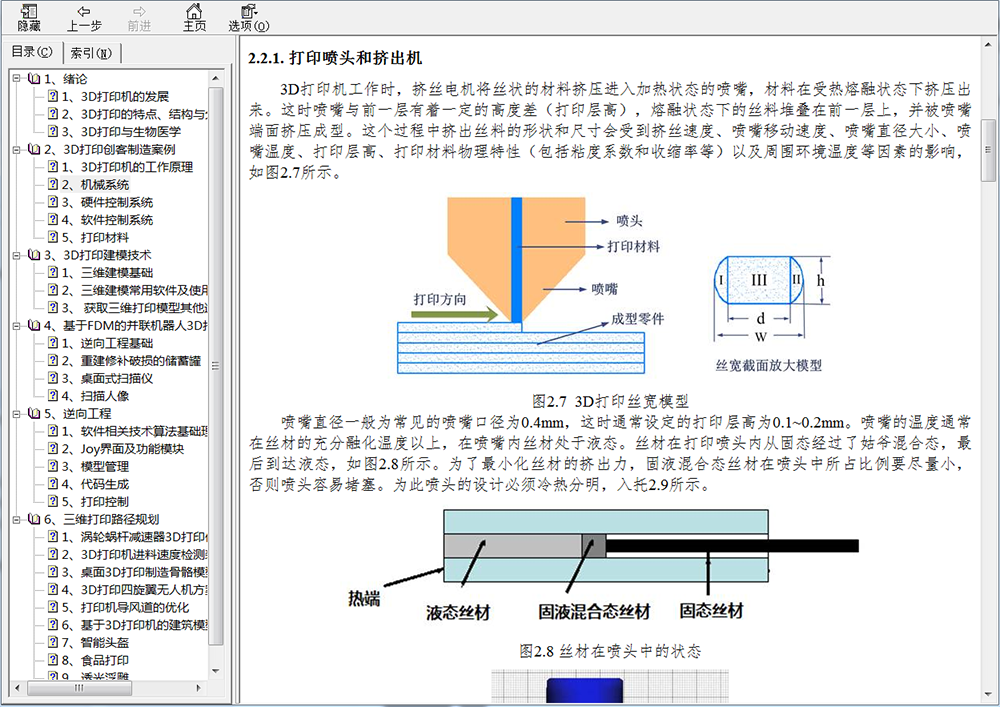
Task: Click the topic icon for 三维建模基础
Action: click(x=54, y=273)
